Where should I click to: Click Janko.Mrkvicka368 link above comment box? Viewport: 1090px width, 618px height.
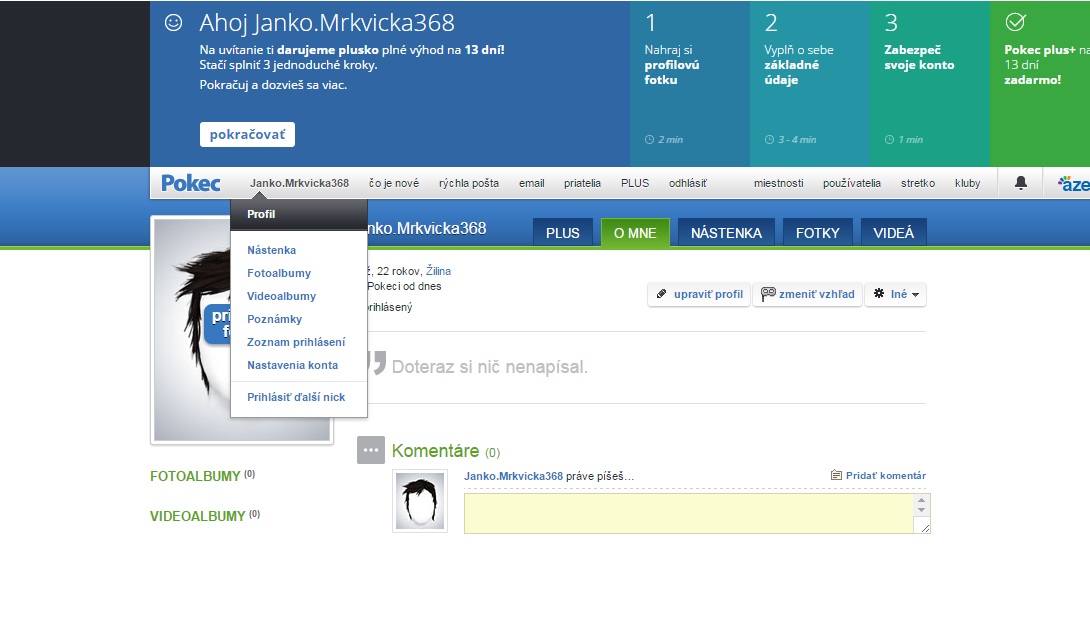coord(513,475)
